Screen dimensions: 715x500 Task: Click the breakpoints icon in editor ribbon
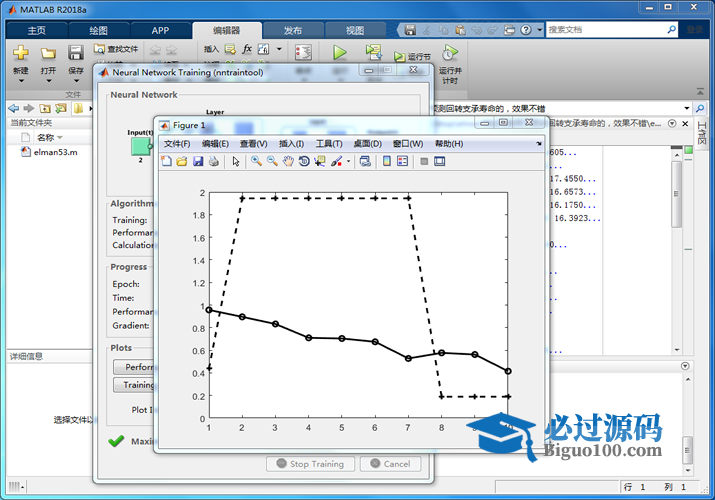tap(303, 52)
